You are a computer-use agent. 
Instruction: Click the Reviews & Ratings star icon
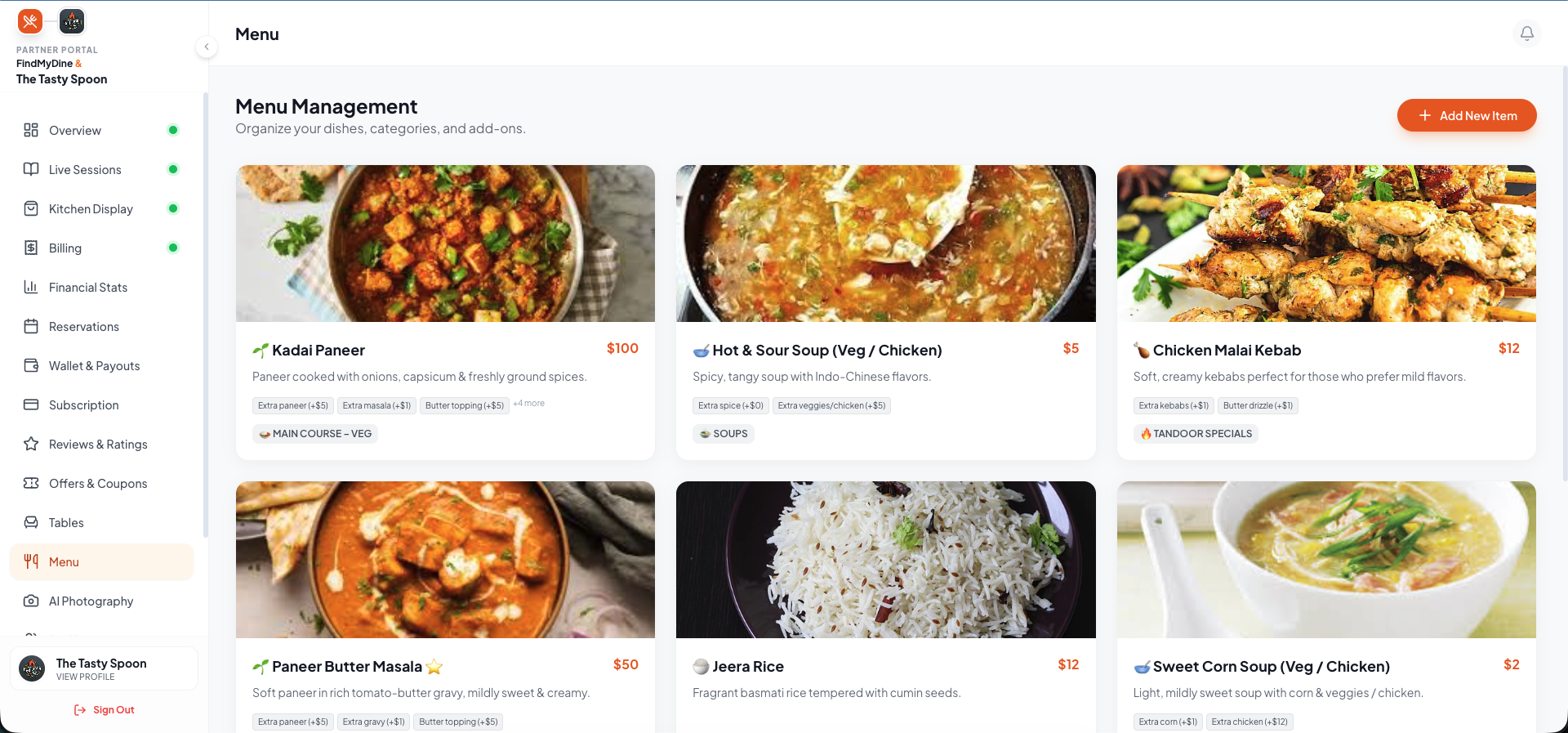pyautogui.click(x=30, y=444)
